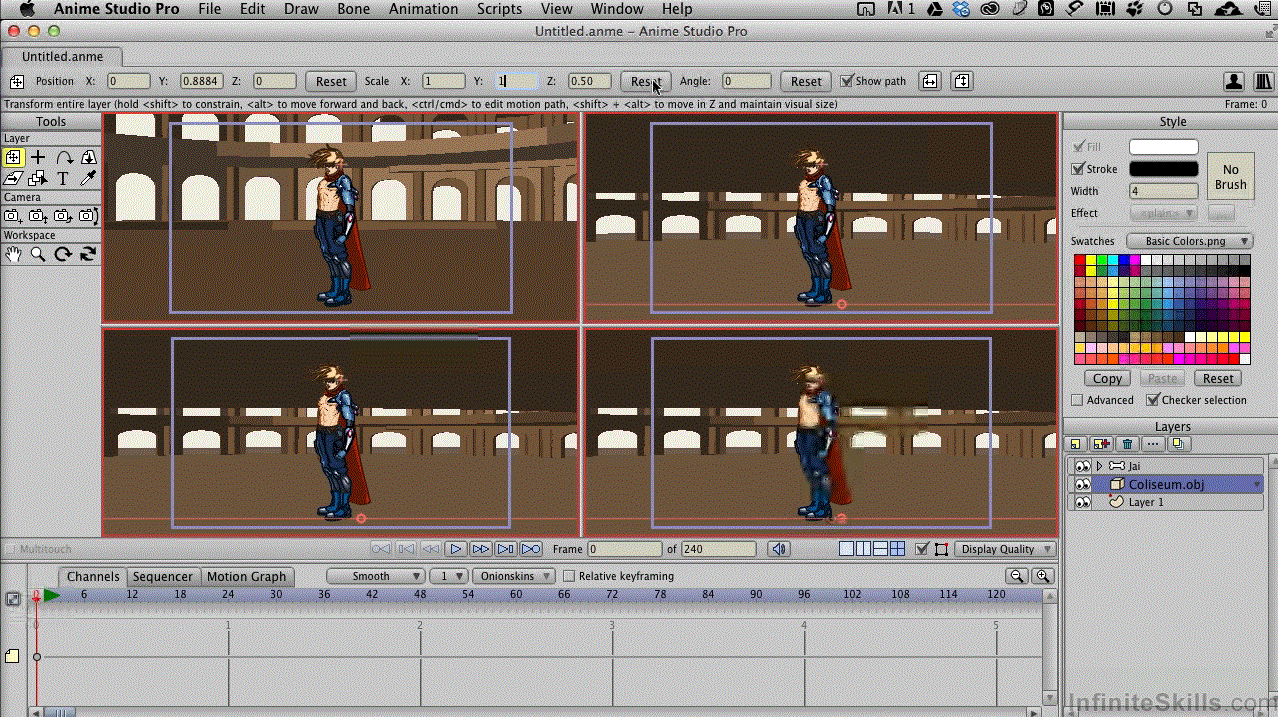The width and height of the screenshot is (1278, 717).
Task: Open the Animation menu
Action: click(x=423, y=9)
